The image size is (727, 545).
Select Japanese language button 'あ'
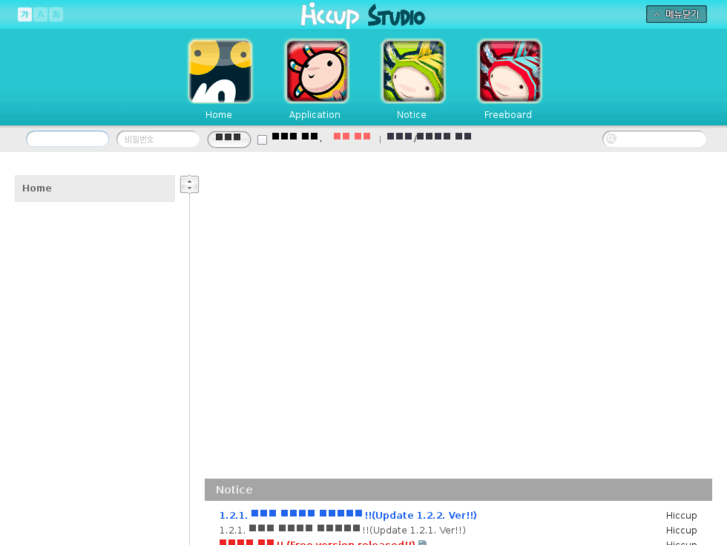tap(56, 14)
